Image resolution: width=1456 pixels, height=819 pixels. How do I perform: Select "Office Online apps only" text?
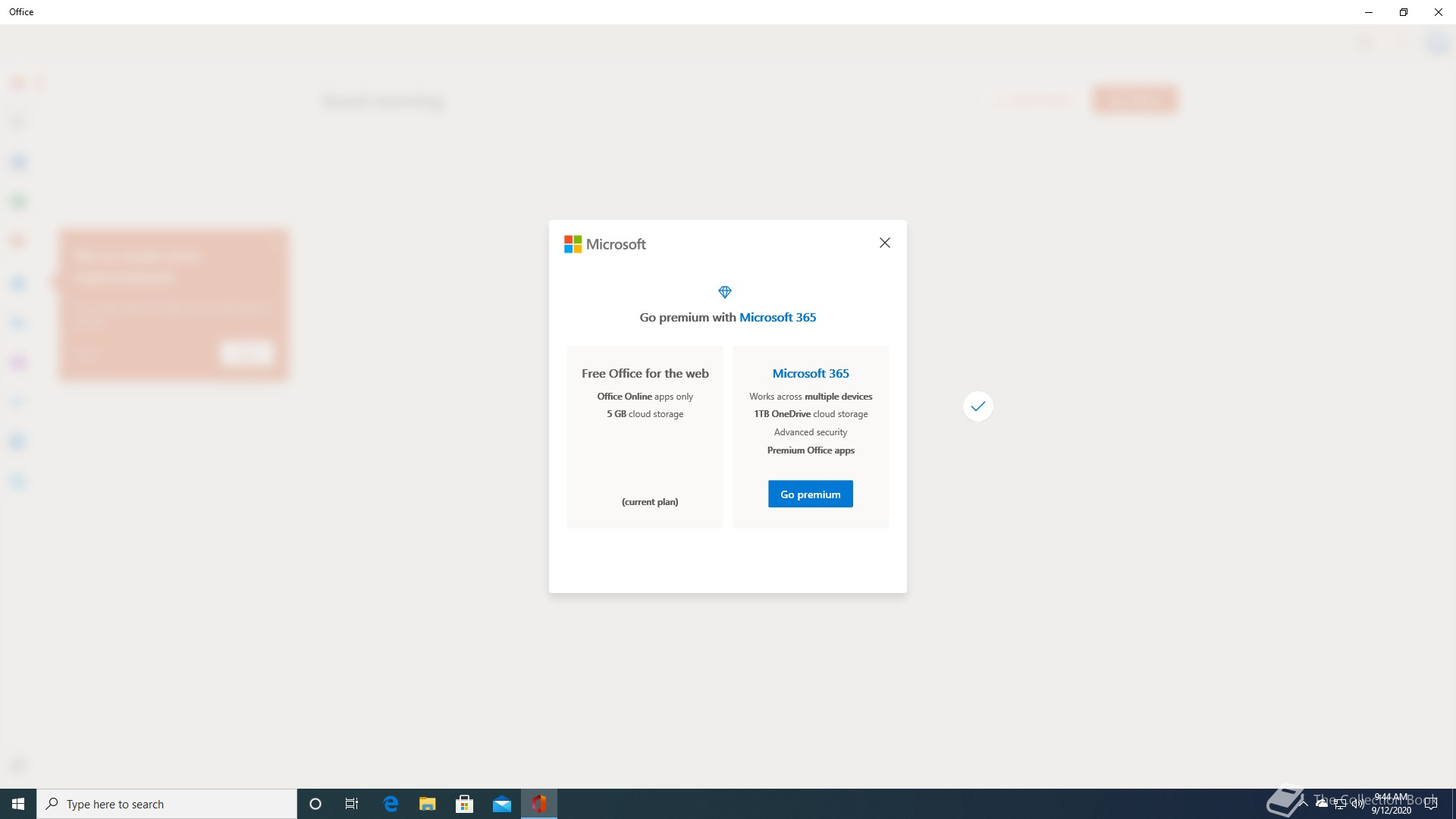(x=645, y=396)
